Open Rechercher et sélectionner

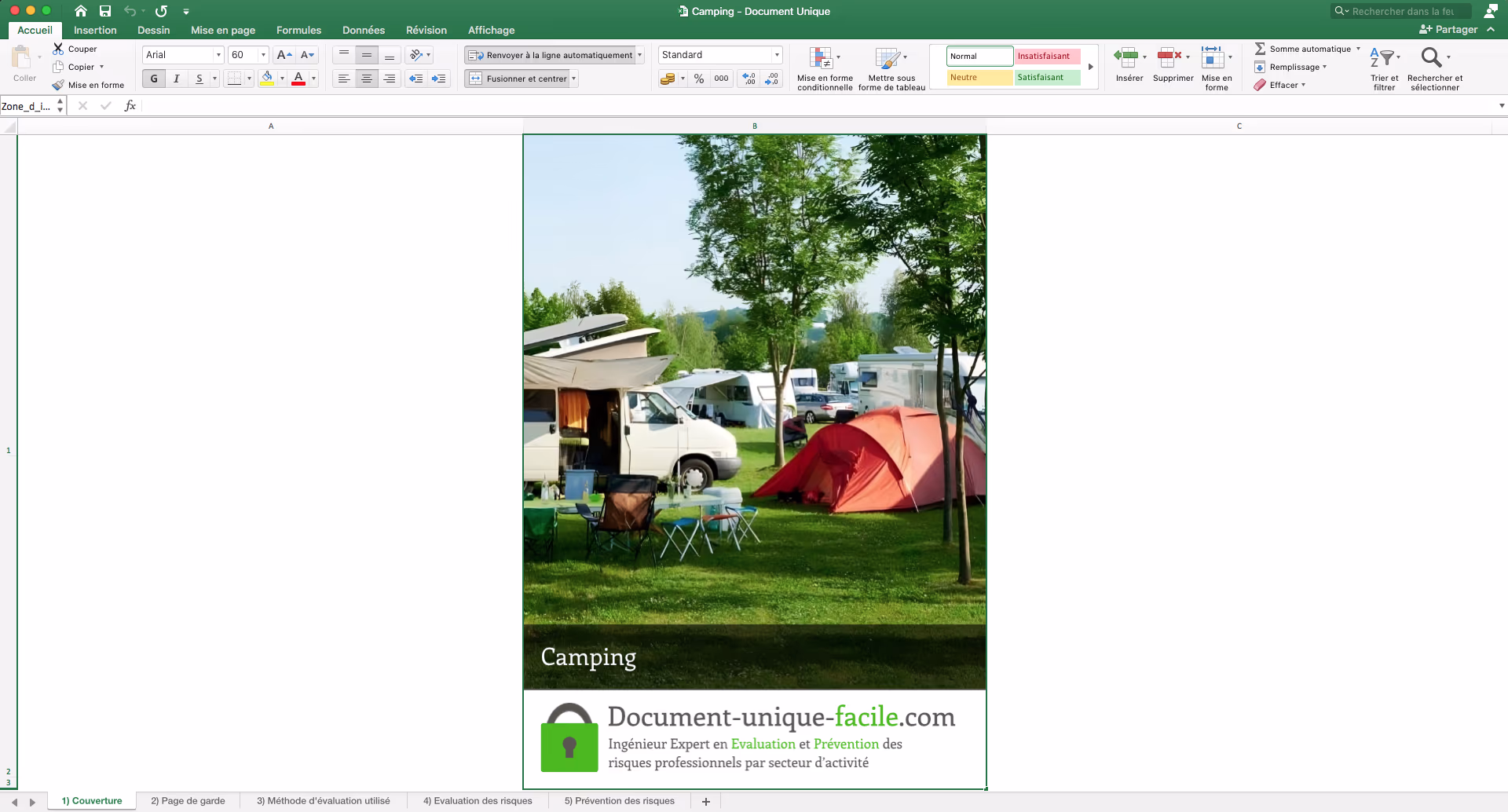(x=1434, y=69)
